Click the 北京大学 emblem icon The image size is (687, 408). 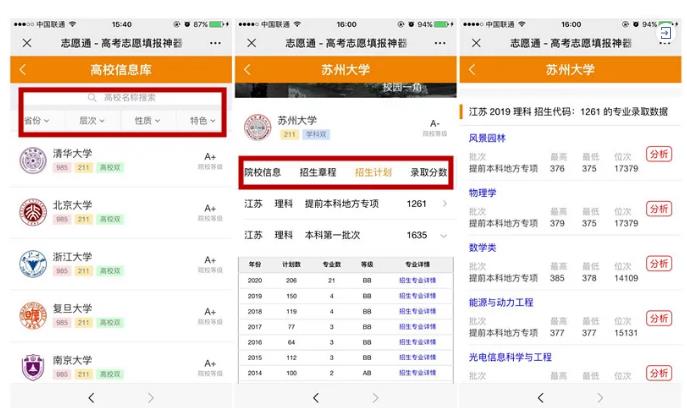click(33, 211)
